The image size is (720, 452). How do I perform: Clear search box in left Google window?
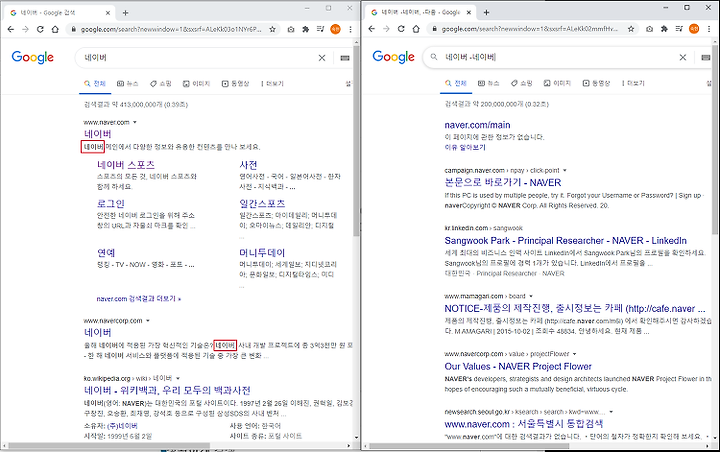(322, 58)
